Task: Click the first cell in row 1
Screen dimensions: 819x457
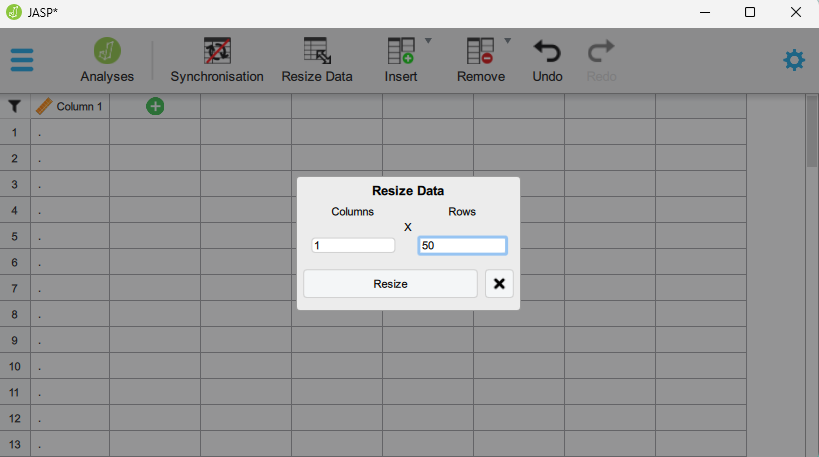Action: pos(70,132)
